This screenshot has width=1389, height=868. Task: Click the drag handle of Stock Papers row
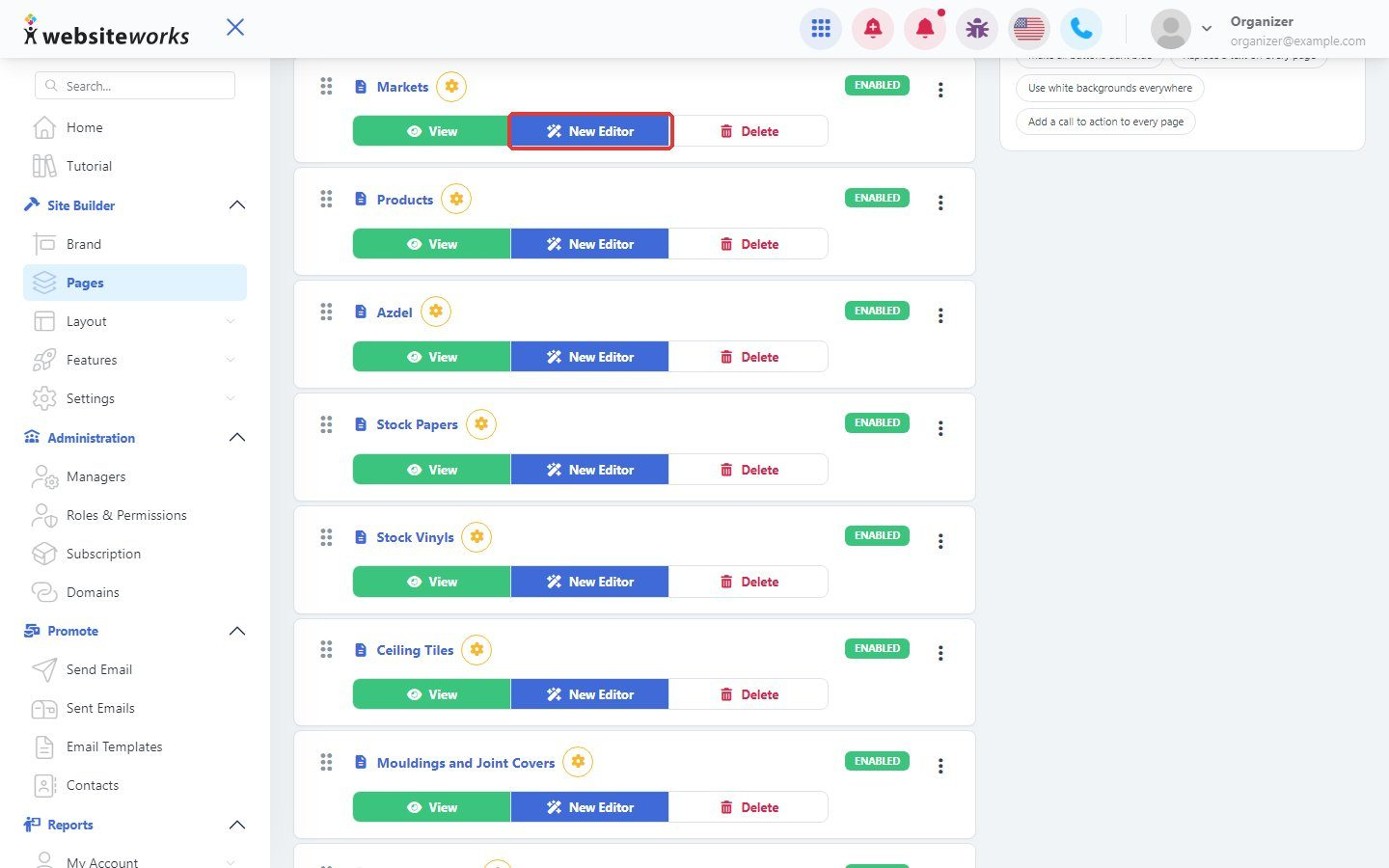(x=326, y=424)
